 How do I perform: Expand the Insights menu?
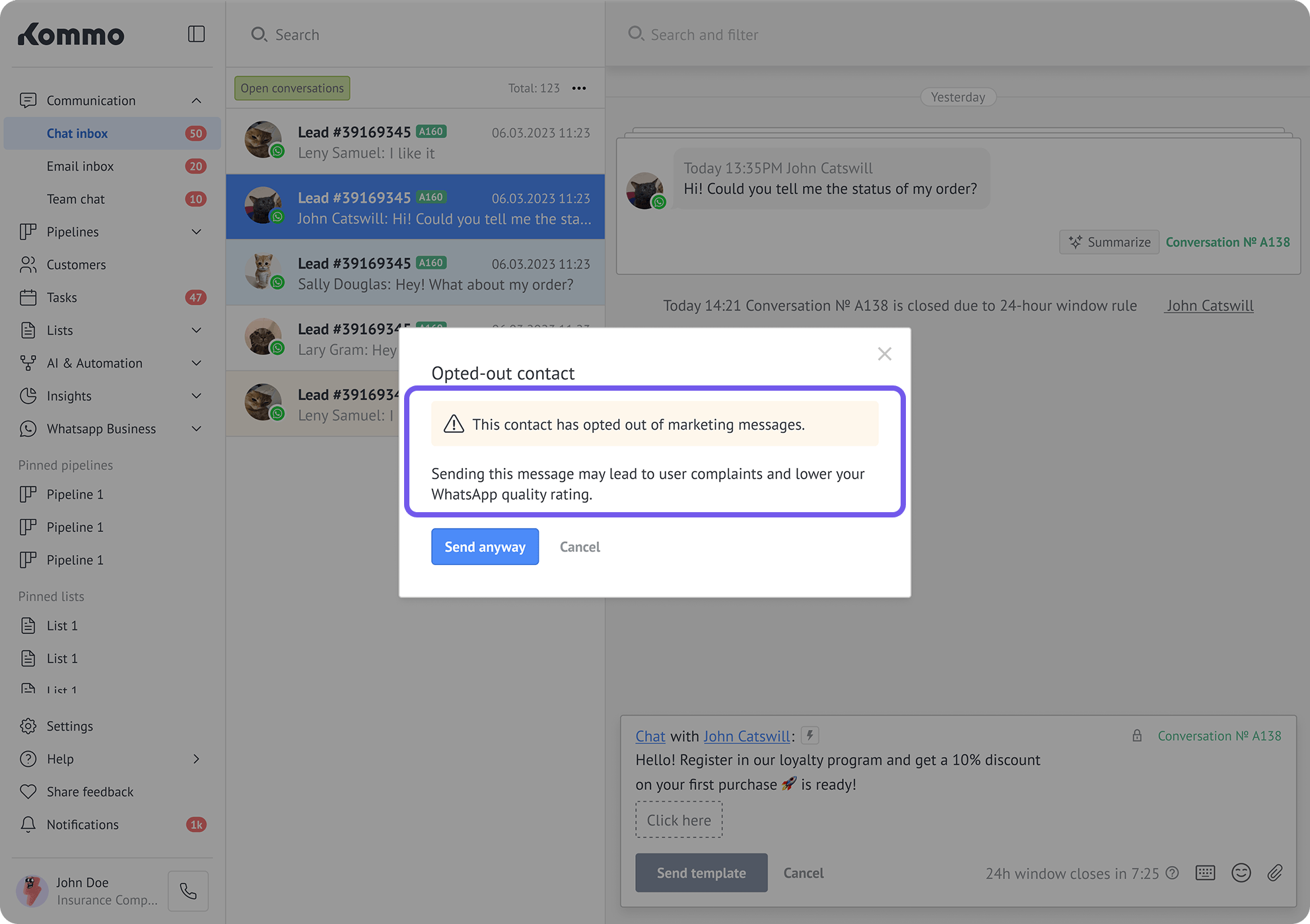tap(196, 396)
